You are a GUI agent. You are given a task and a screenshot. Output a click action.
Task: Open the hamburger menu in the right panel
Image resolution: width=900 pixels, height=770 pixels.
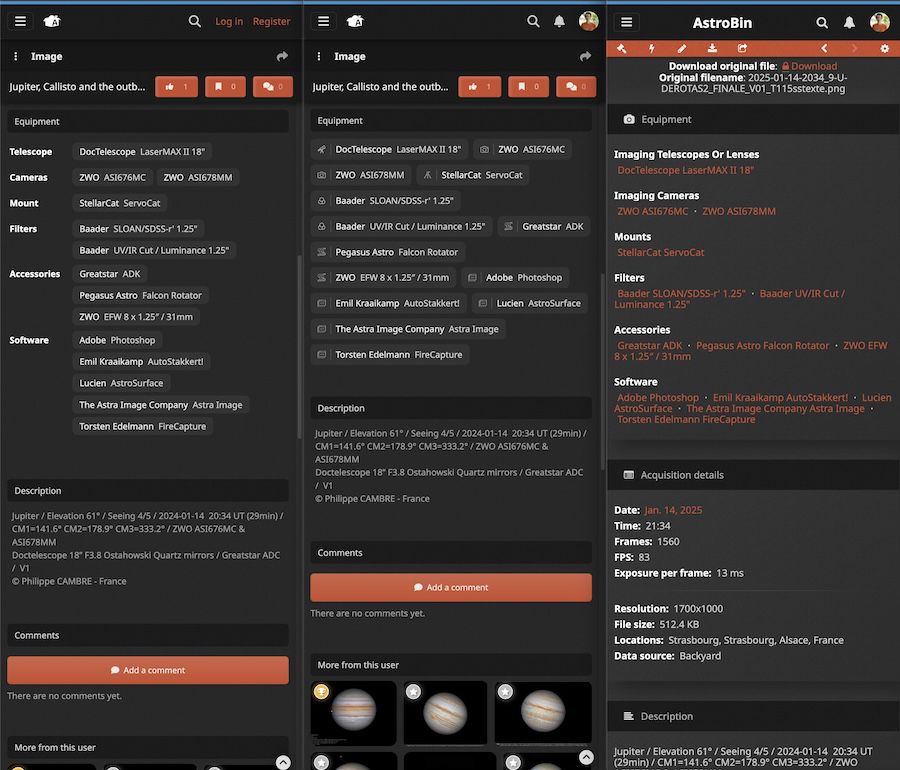pyautogui.click(x=626, y=22)
